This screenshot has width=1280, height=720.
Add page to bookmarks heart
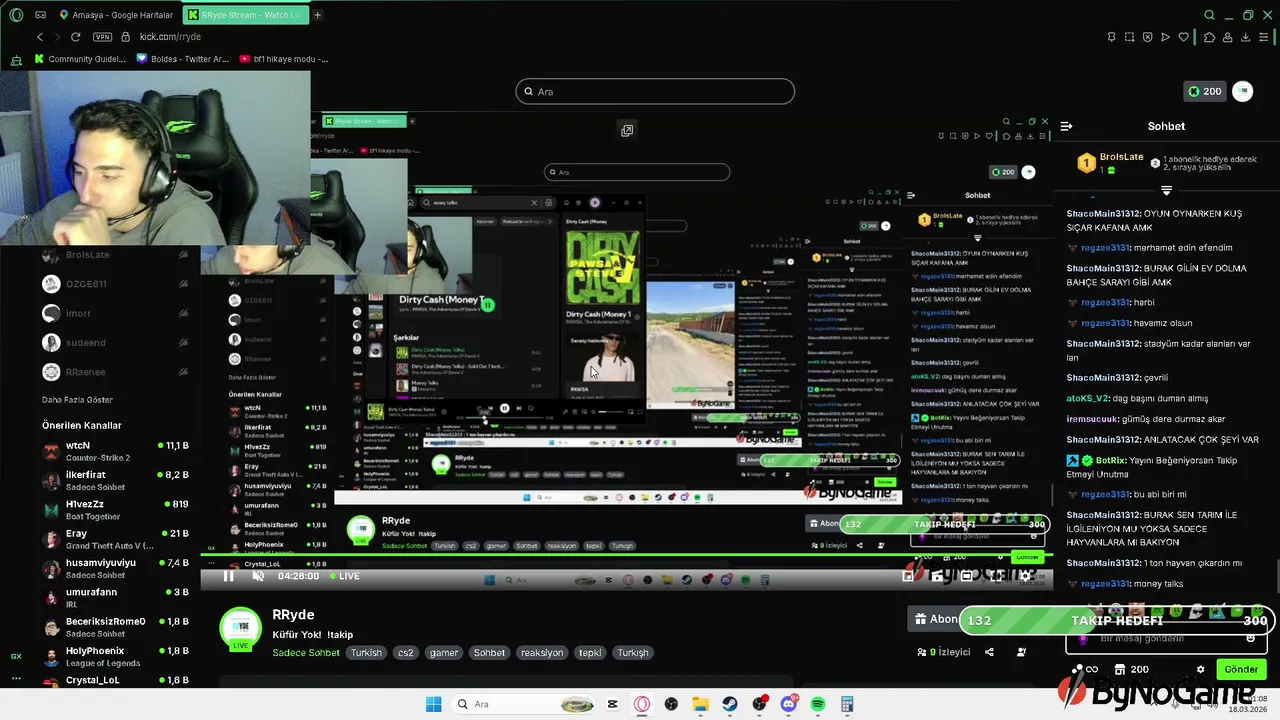click(x=1184, y=37)
